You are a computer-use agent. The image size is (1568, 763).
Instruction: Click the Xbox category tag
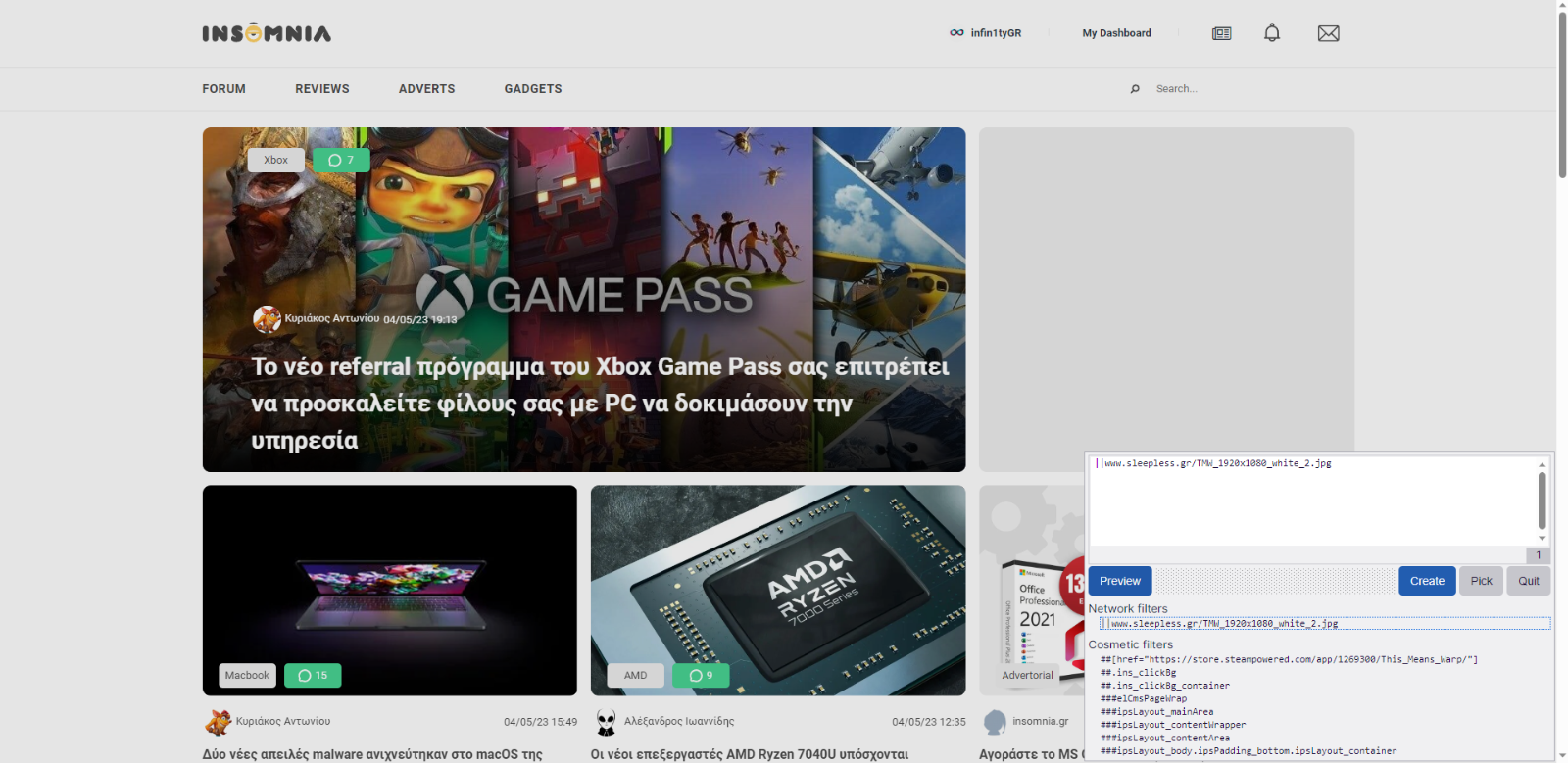275,160
